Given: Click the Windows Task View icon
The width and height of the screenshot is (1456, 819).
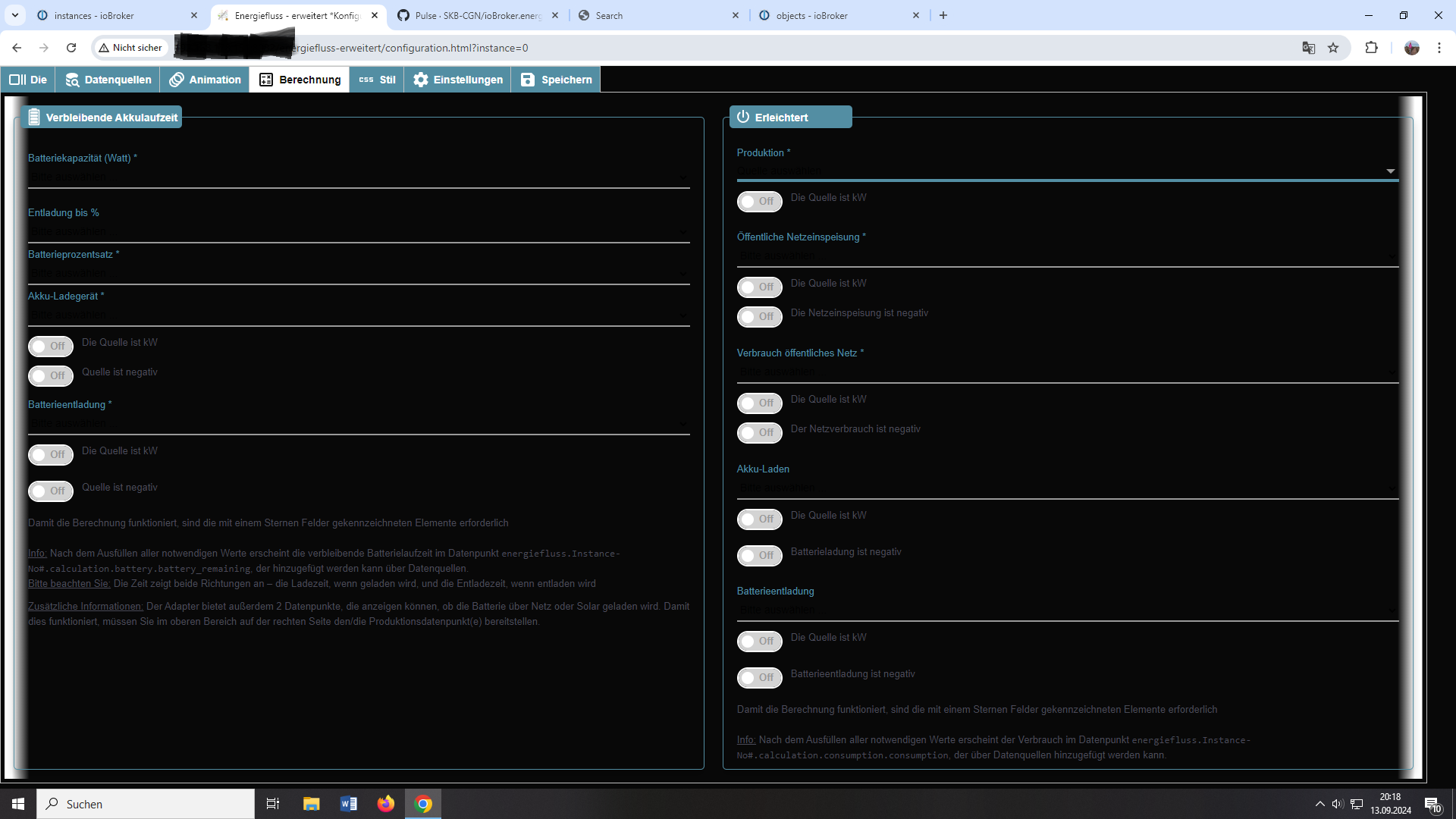Looking at the screenshot, I should [x=273, y=804].
